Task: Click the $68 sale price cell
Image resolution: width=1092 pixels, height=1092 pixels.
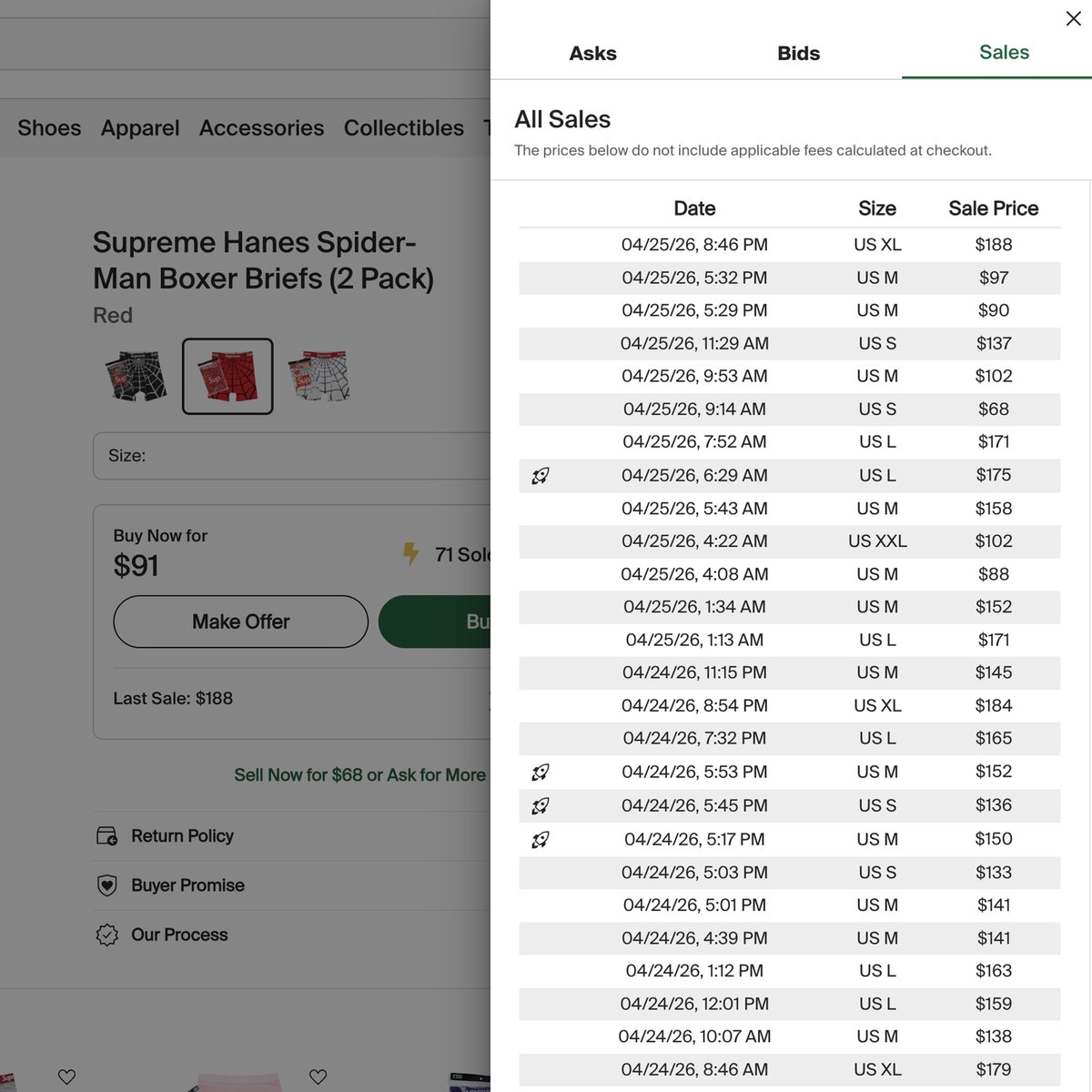Action: pyautogui.click(x=994, y=409)
